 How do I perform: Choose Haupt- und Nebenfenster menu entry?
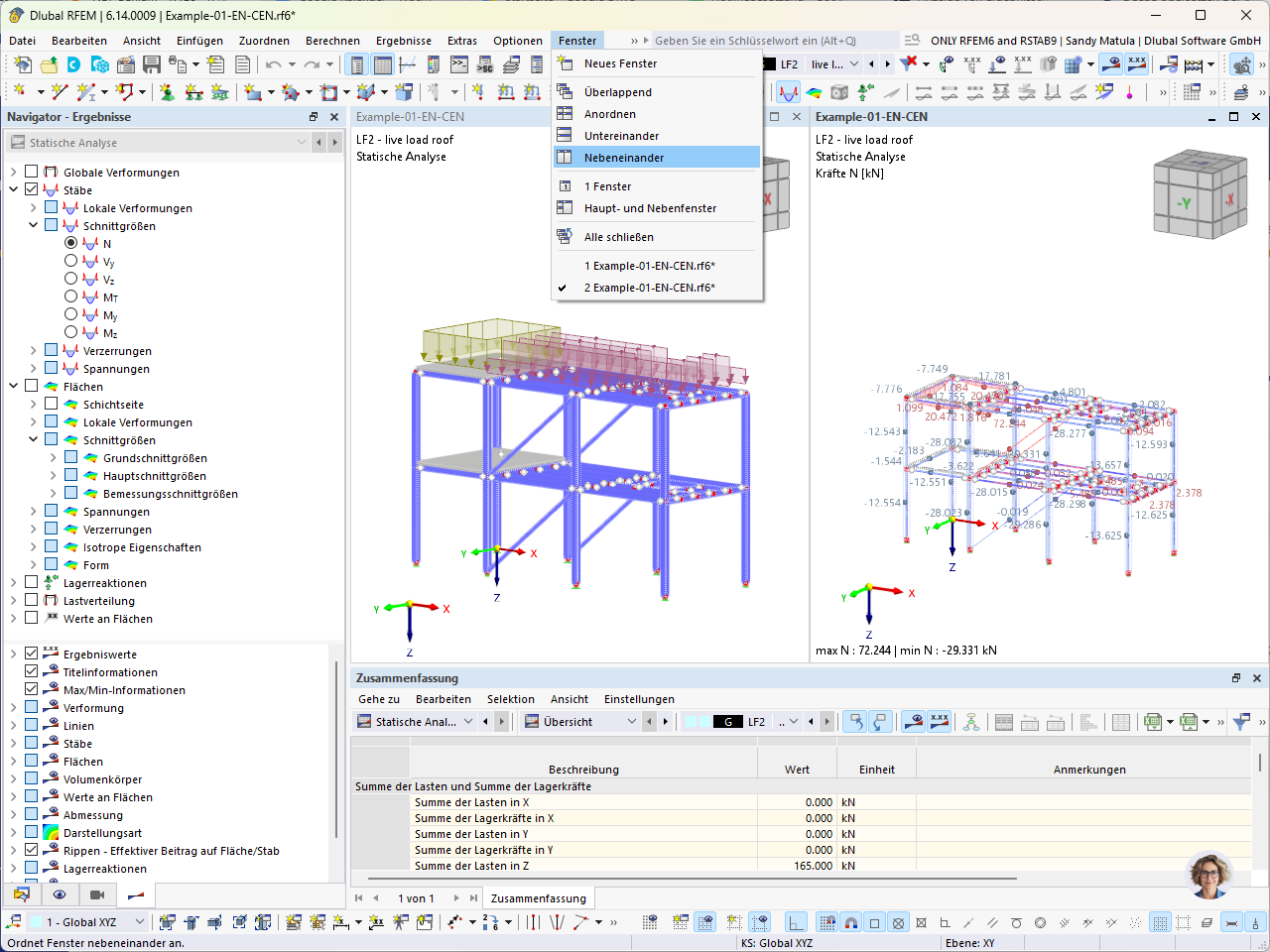click(657, 208)
